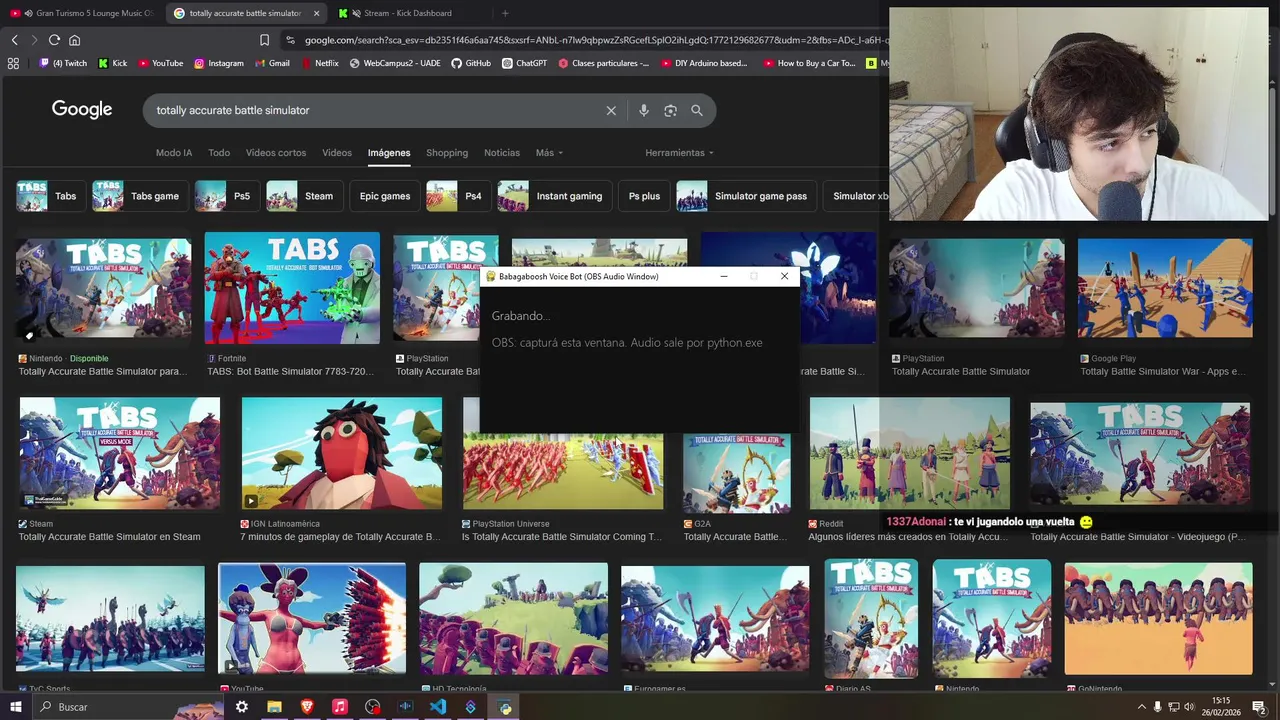Open the Fortnite TABS Bot Battle Simulator image

click(x=292, y=288)
